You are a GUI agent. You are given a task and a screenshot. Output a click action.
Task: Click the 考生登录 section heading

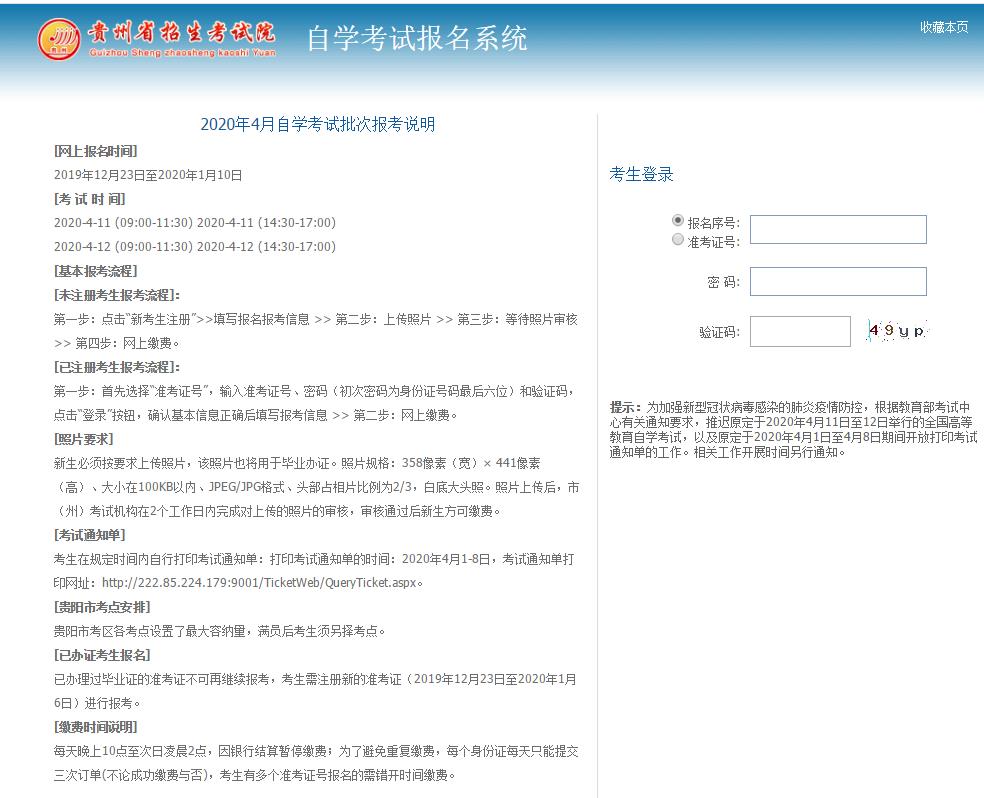[642, 174]
